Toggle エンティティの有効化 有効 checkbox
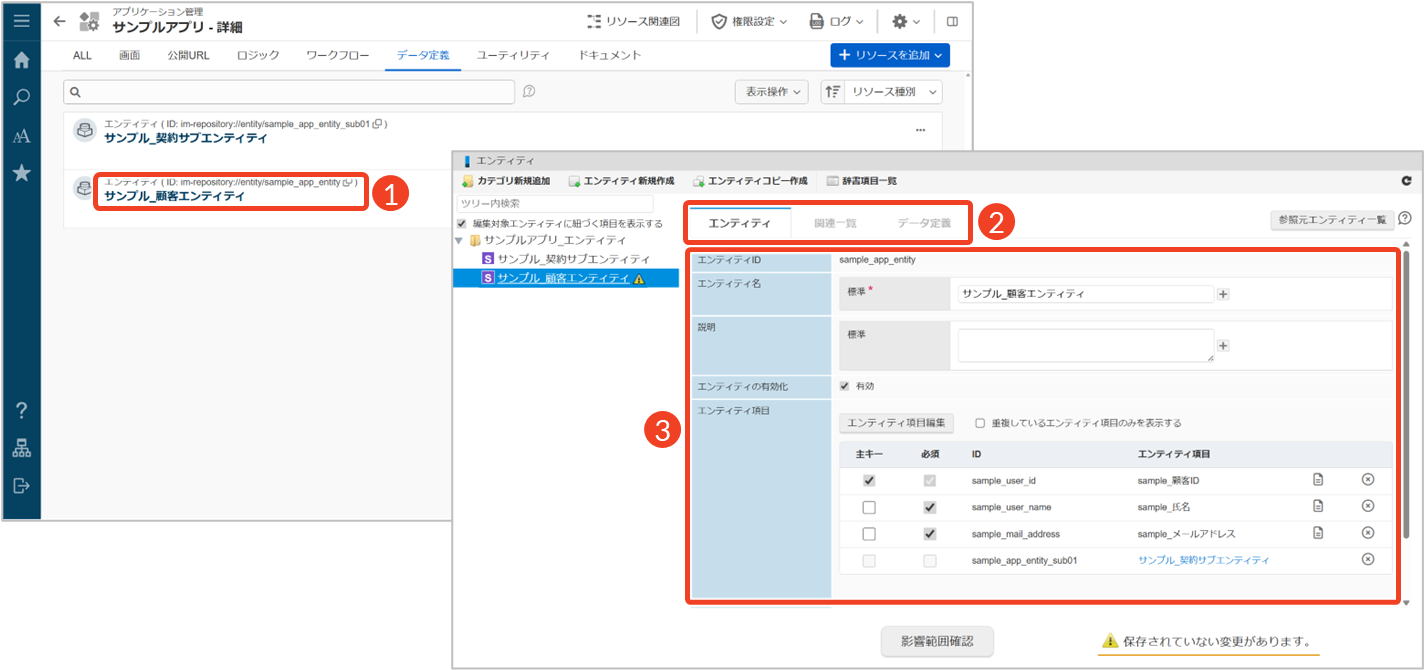Viewport: 1425px width, 670px height. click(845, 386)
